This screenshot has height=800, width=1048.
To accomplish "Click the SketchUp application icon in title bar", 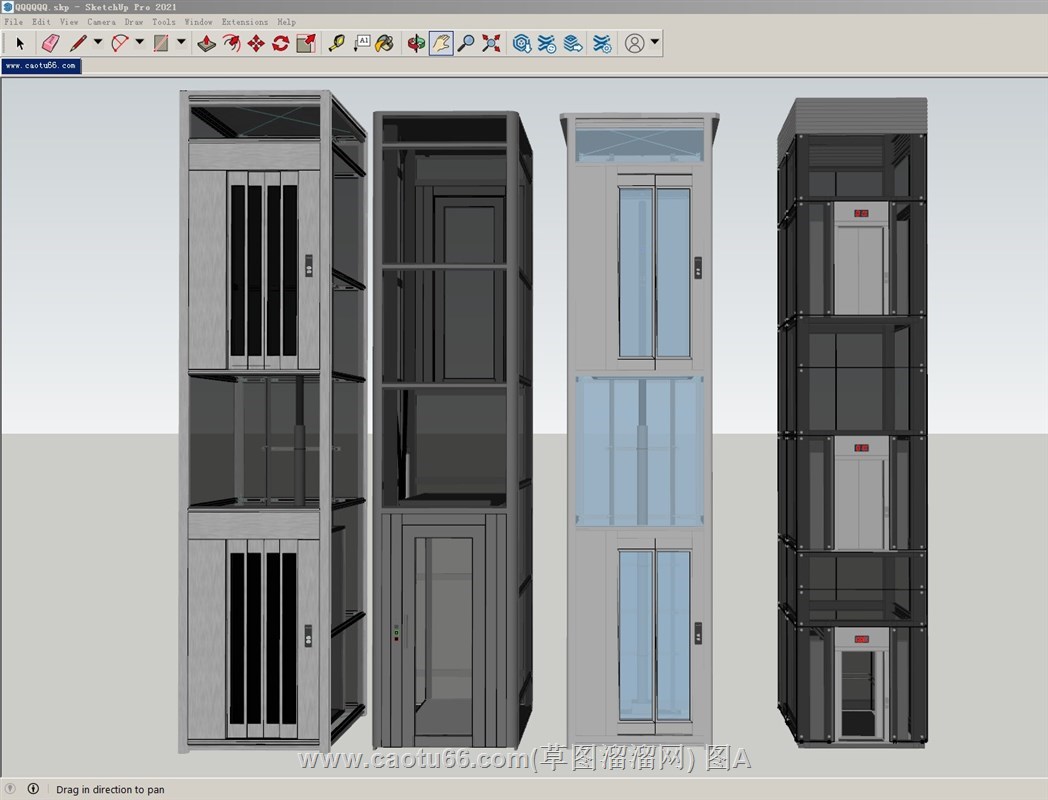I will coord(7,7).
